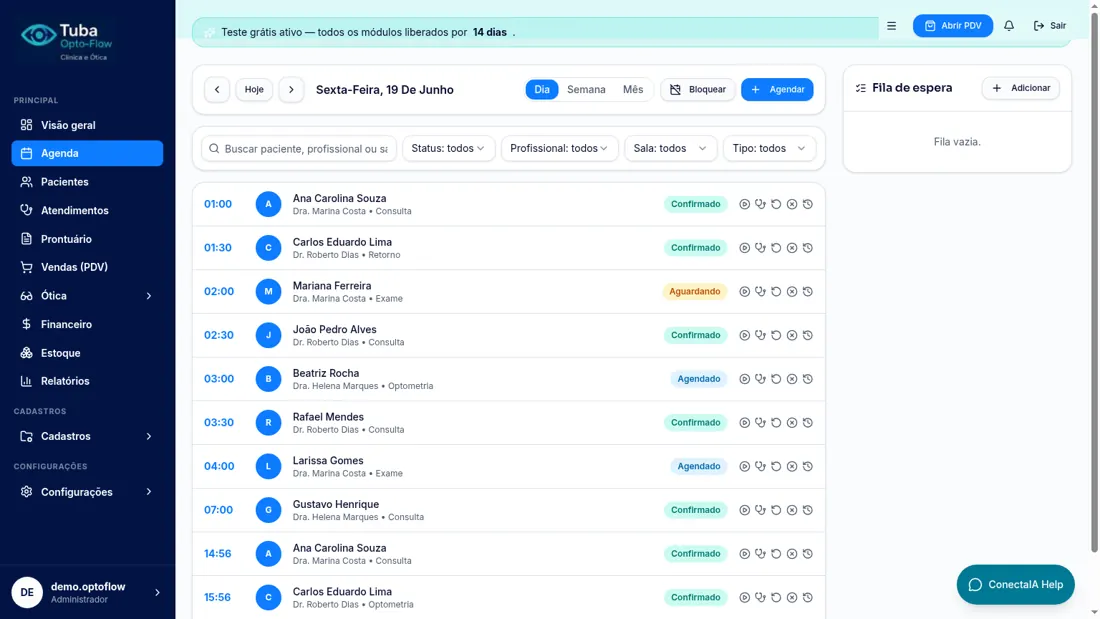
Task: Click the play icon in Mariana Ferreira's row
Action: click(744, 291)
